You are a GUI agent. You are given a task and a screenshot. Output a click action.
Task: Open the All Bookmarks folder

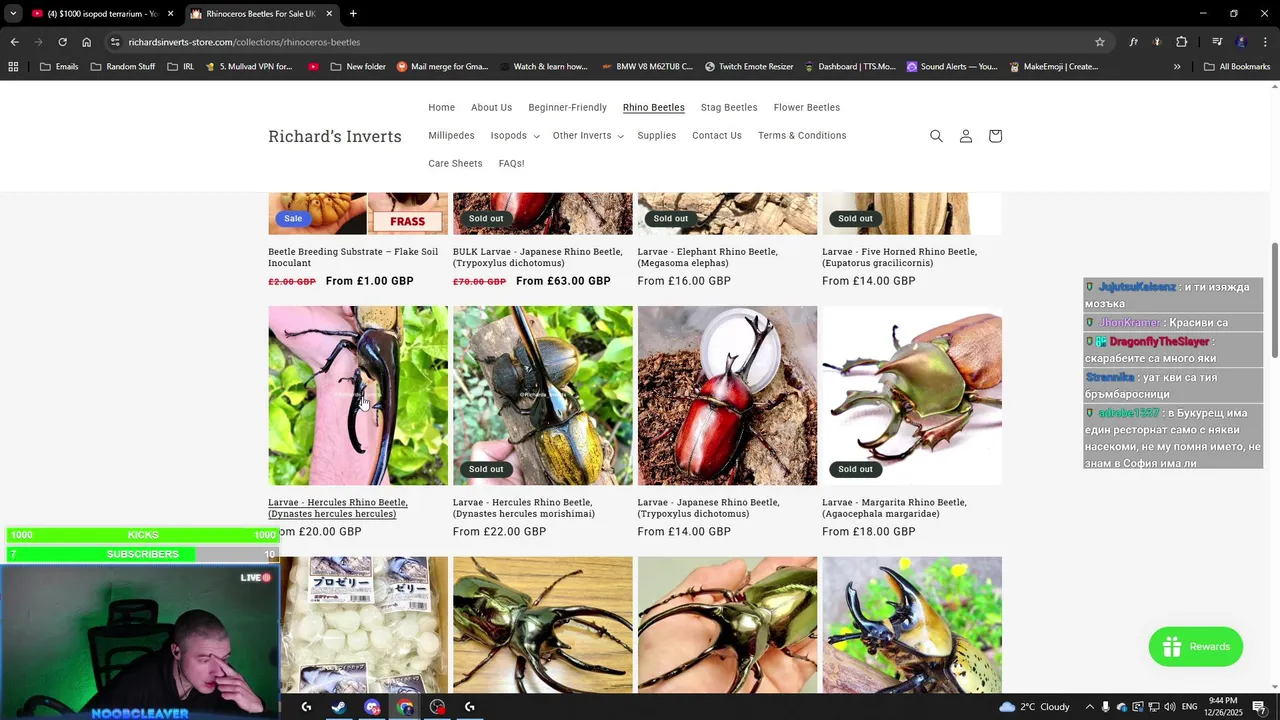[1237, 67]
